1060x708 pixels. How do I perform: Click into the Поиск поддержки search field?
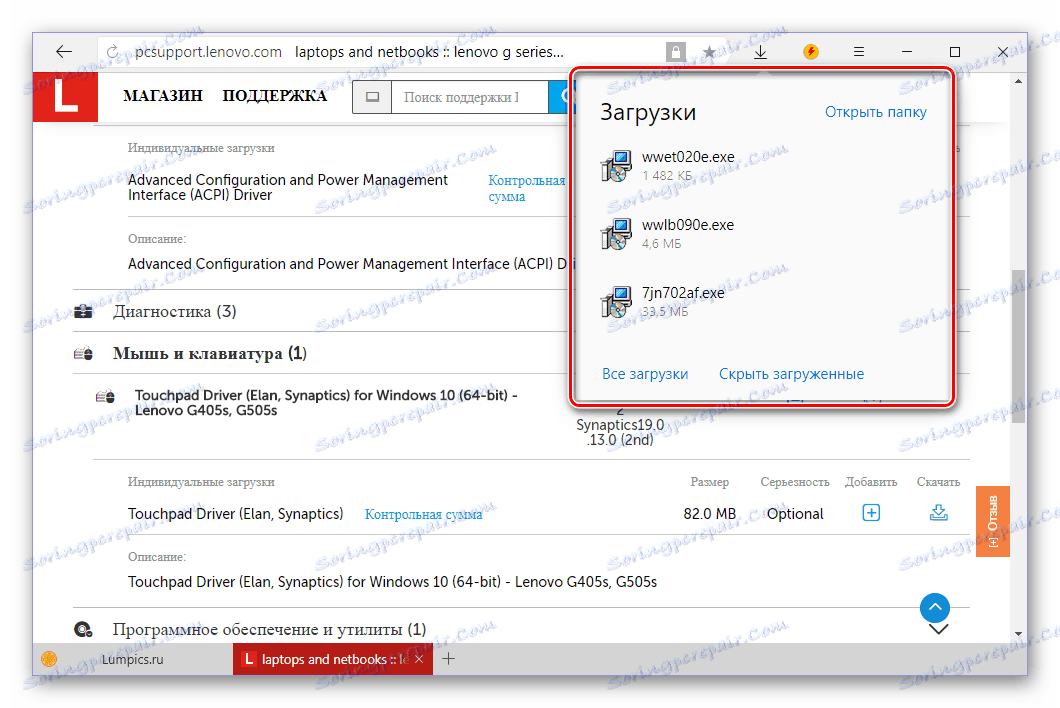click(x=469, y=97)
